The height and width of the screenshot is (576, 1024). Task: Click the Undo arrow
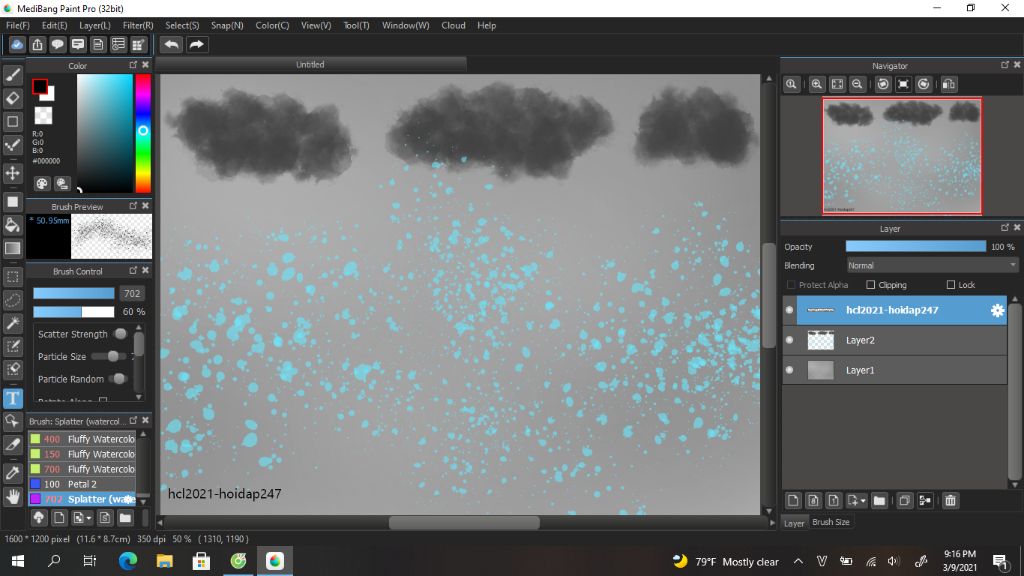(x=172, y=44)
